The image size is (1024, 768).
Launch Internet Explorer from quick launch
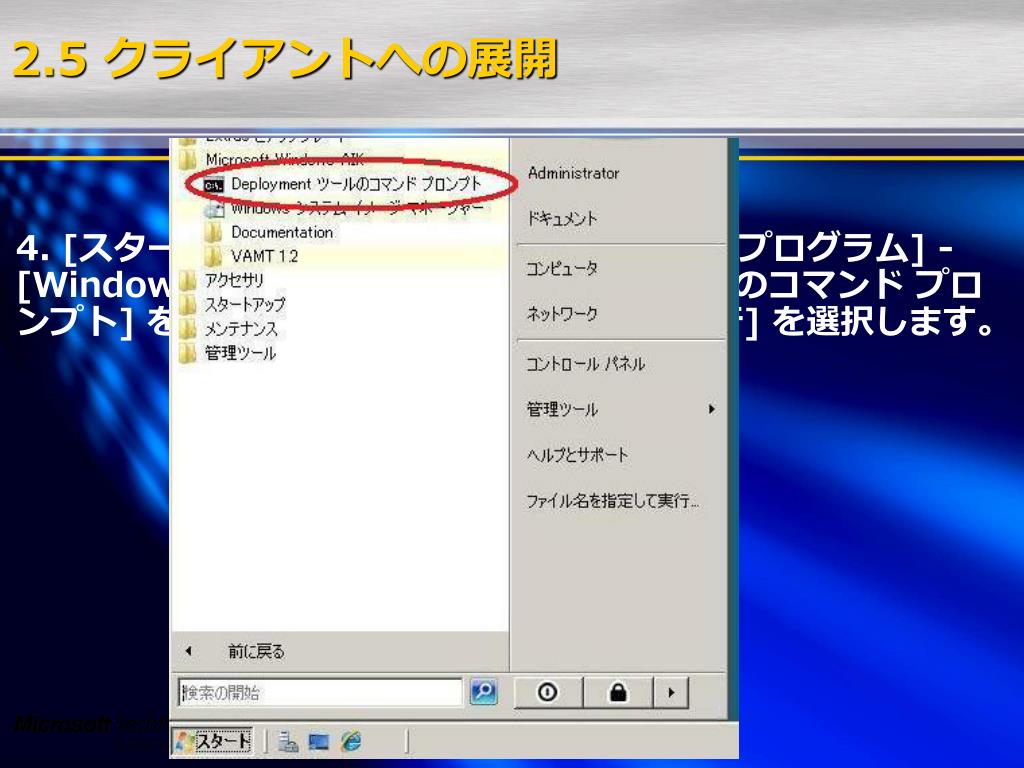coord(351,741)
